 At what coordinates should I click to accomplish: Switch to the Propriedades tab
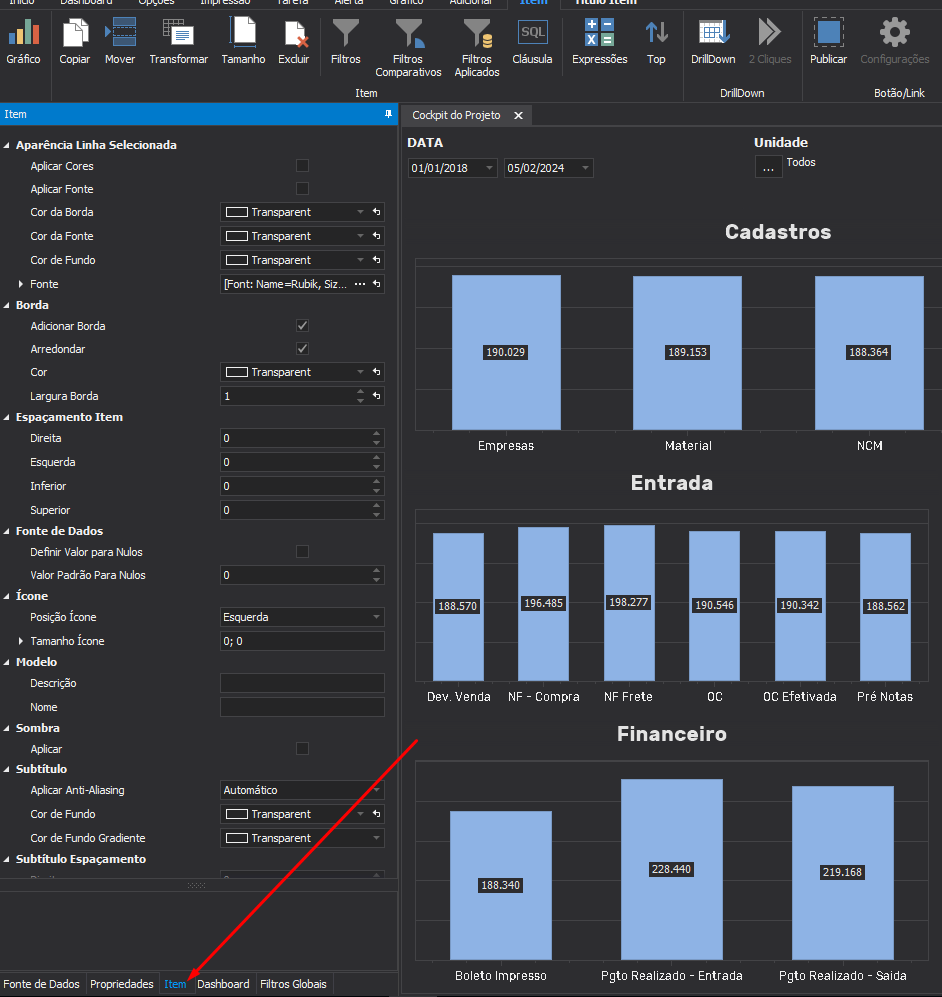point(121,984)
